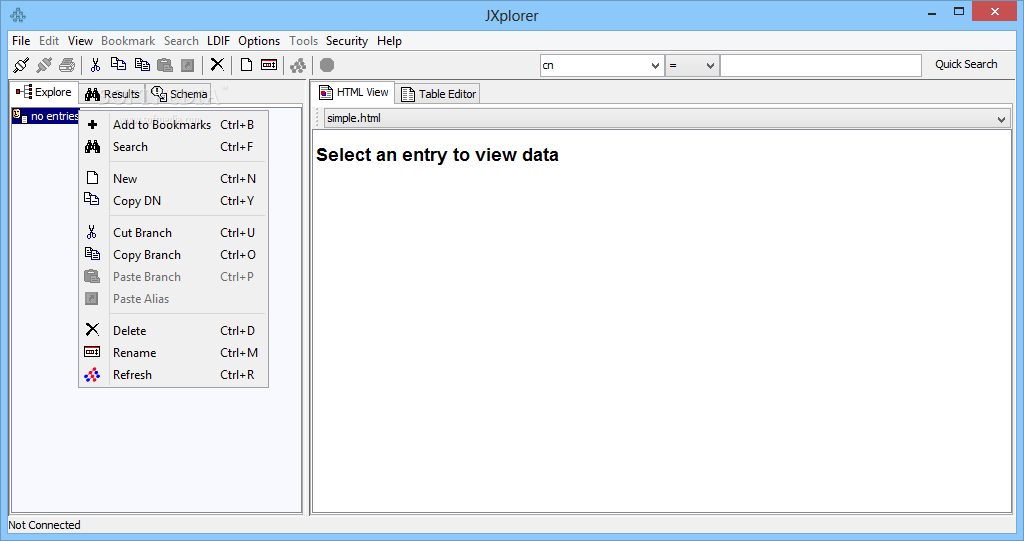Open the Edit menu
1024x541 pixels.
click(x=49, y=41)
